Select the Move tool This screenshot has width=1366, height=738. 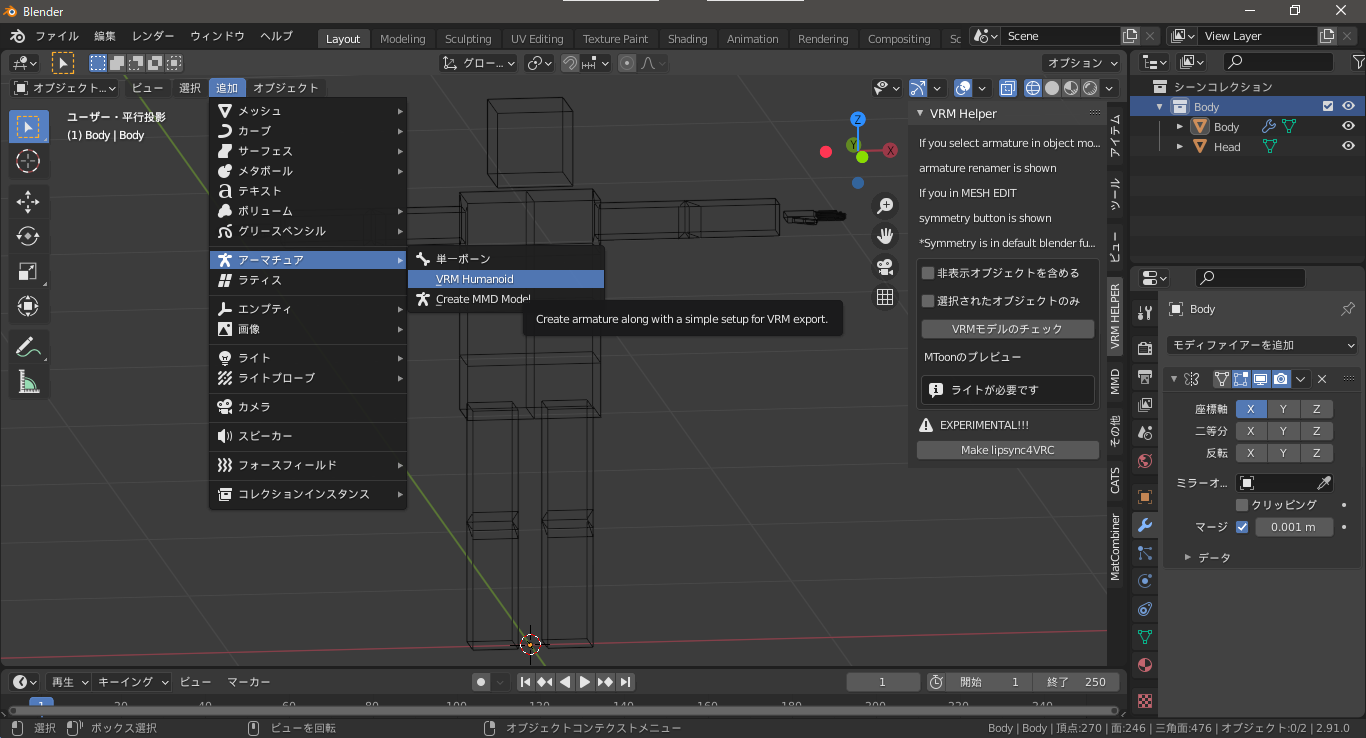[28, 201]
